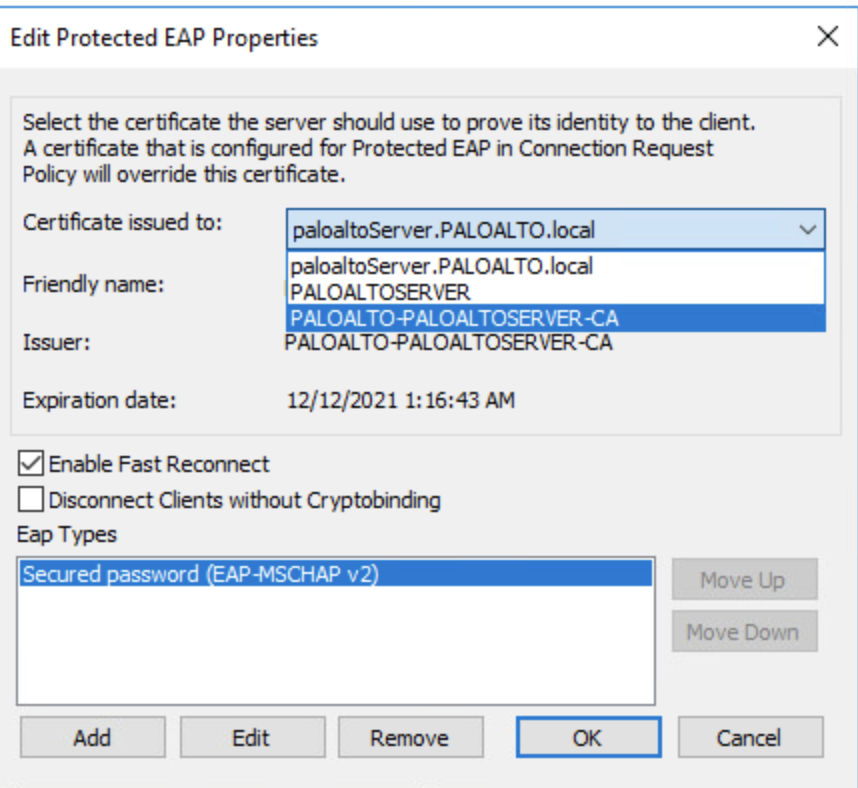The height and width of the screenshot is (788, 858).
Task: Confirm the dialog with OK
Action: [x=587, y=738]
